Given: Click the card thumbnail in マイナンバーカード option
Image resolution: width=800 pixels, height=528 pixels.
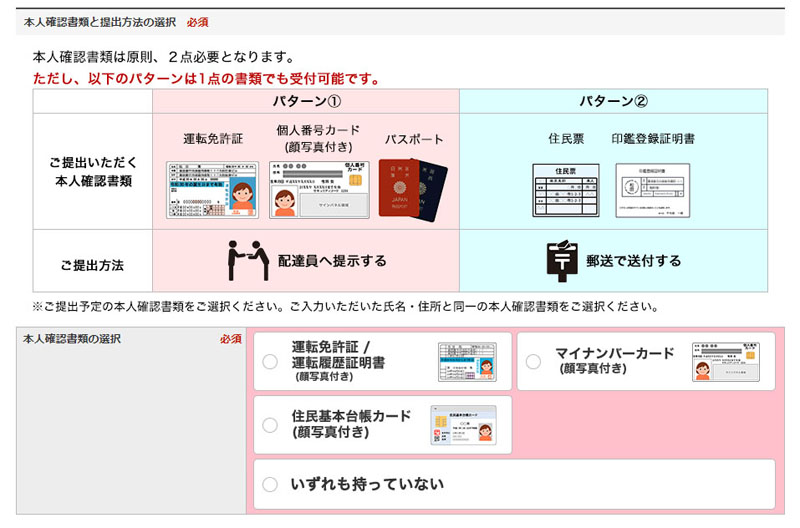Looking at the screenshot, I should point(733,361).
